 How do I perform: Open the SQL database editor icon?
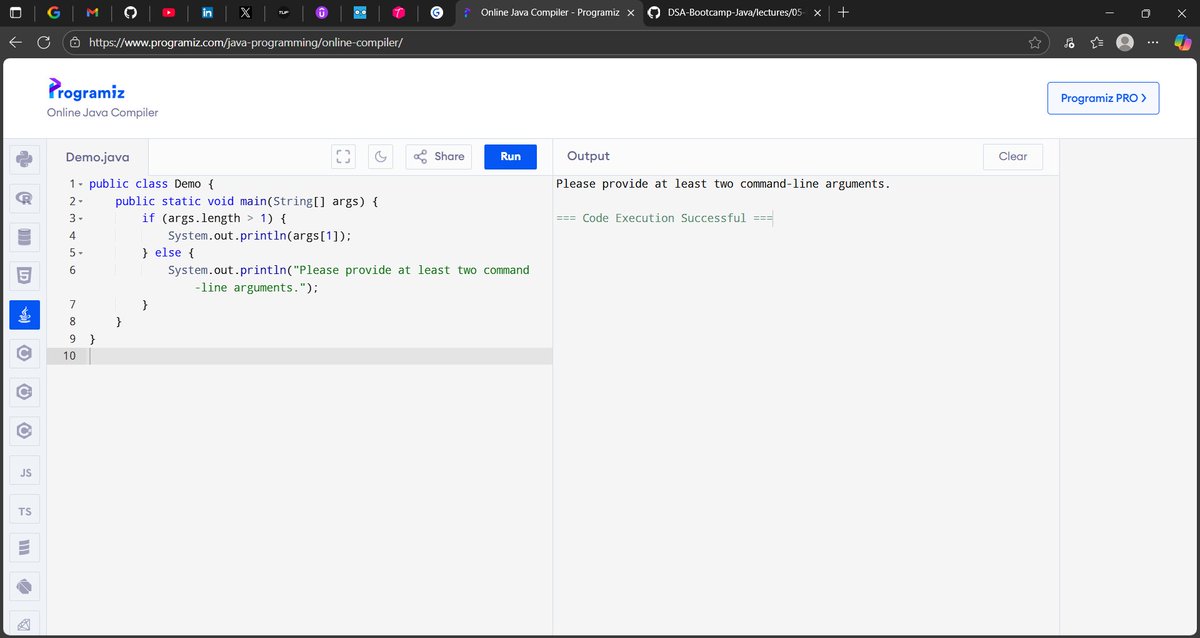pos(24,237)
